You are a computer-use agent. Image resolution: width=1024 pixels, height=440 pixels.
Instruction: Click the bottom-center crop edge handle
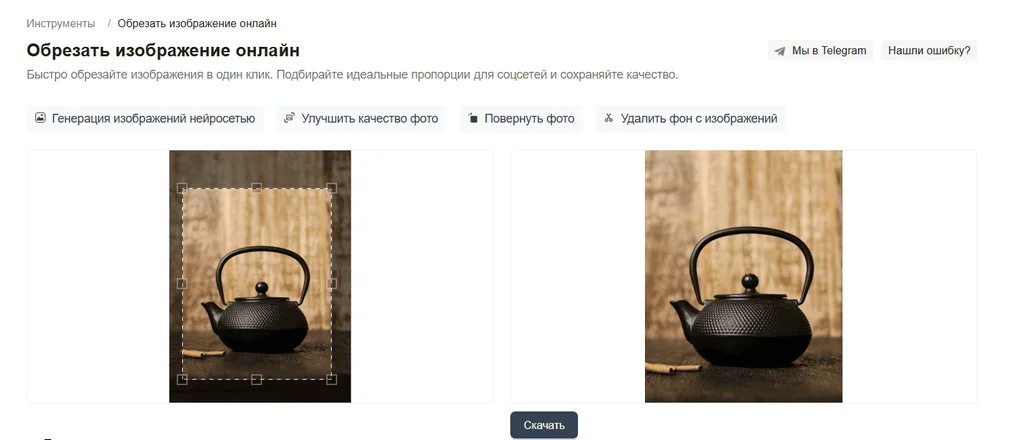click(257, 379)
